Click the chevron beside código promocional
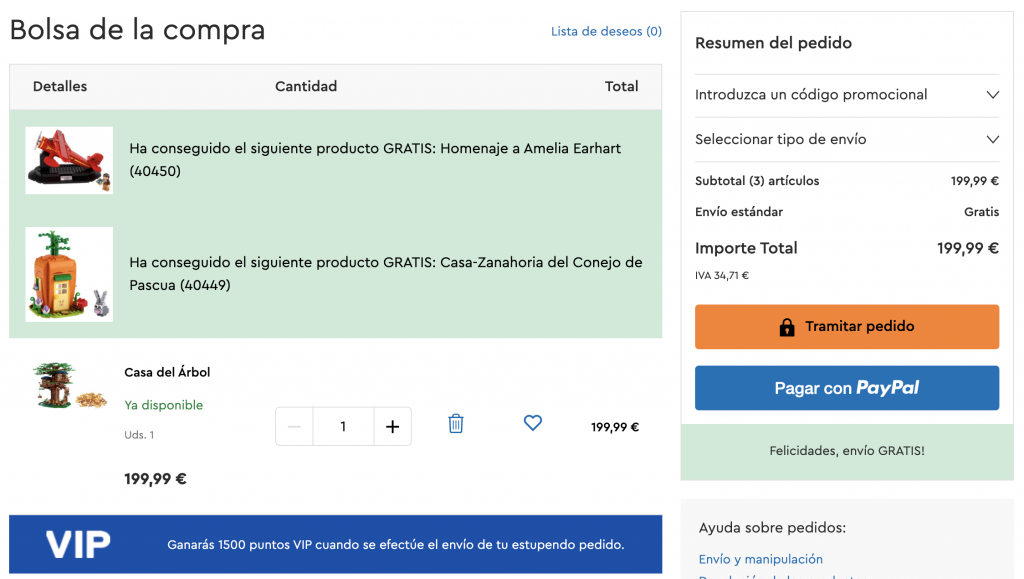 (x=992, y=95)
